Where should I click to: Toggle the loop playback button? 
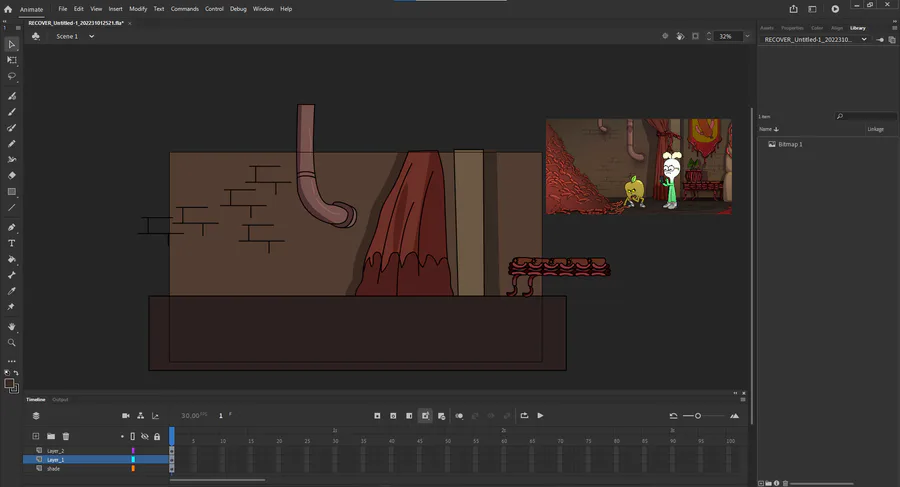tap(523, 415)
